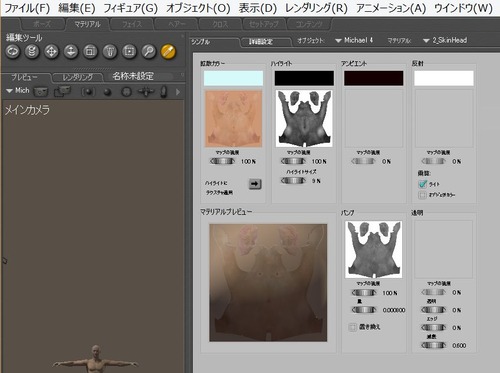Select the highlighted yellow eyedropper material tool
Image resolution: width=500 pixels, height=373 pixels.
pyautogui.click(x=168, y=52)
